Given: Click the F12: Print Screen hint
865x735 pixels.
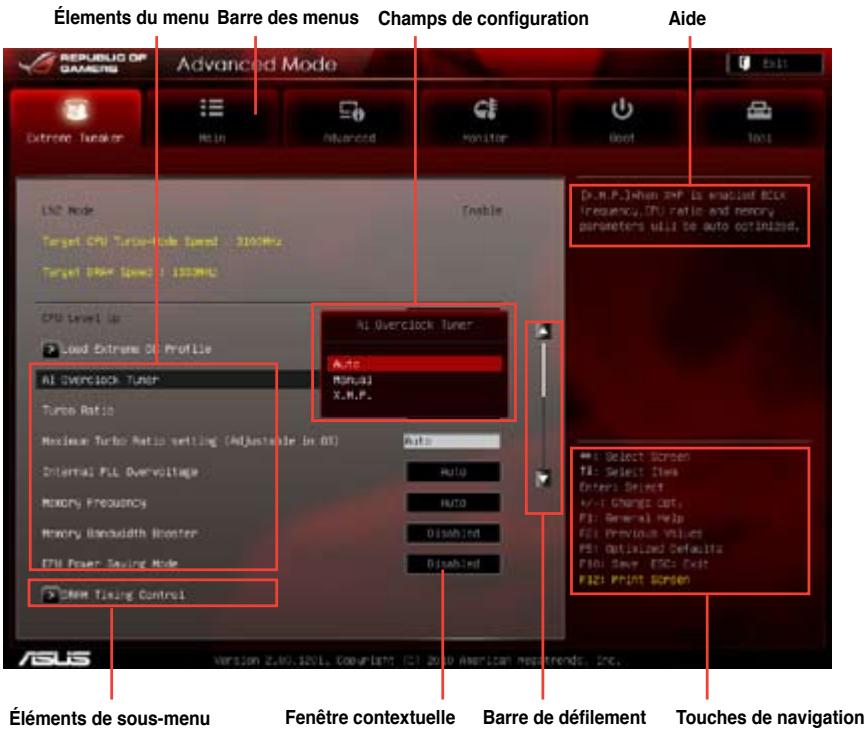Looking at the screenshot, I should click(x=634, y=579).
